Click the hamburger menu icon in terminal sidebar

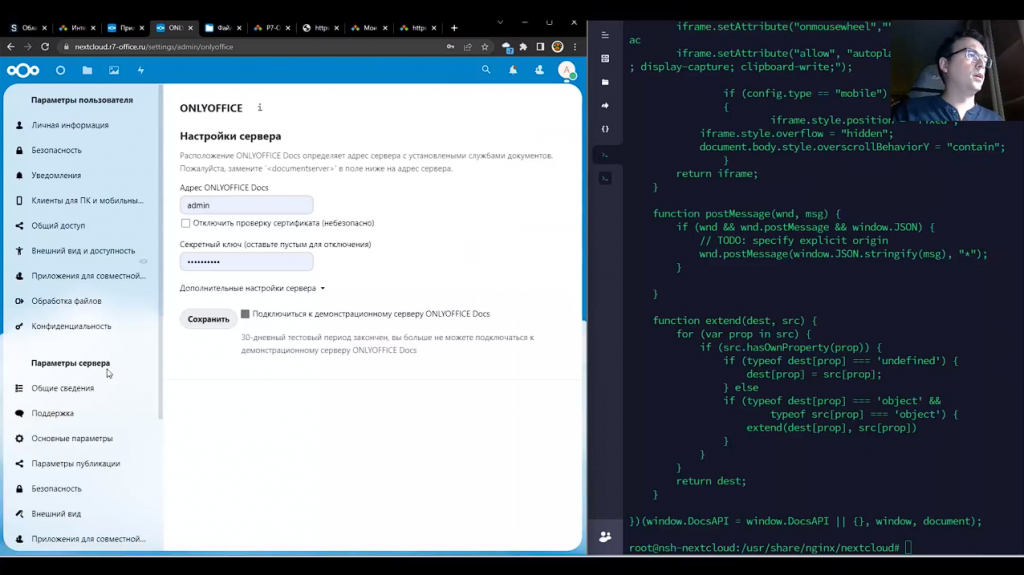tap(605, 35)
